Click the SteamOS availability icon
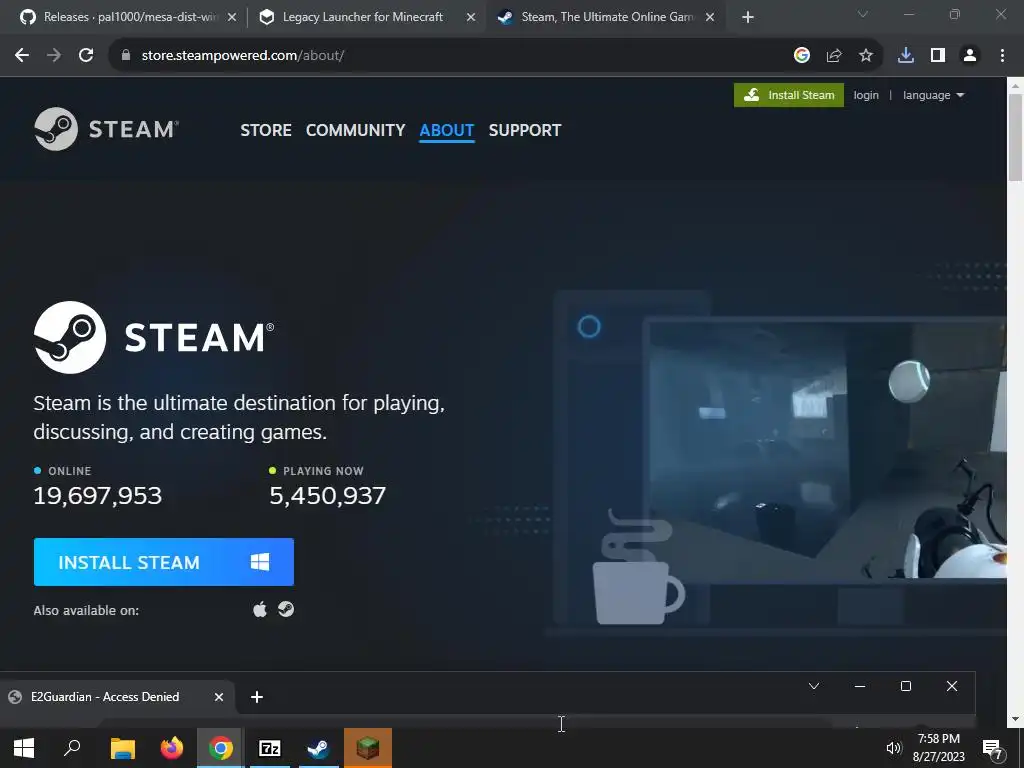The width and height of the screenshot is (1024, 768). [x=286, y=609]
